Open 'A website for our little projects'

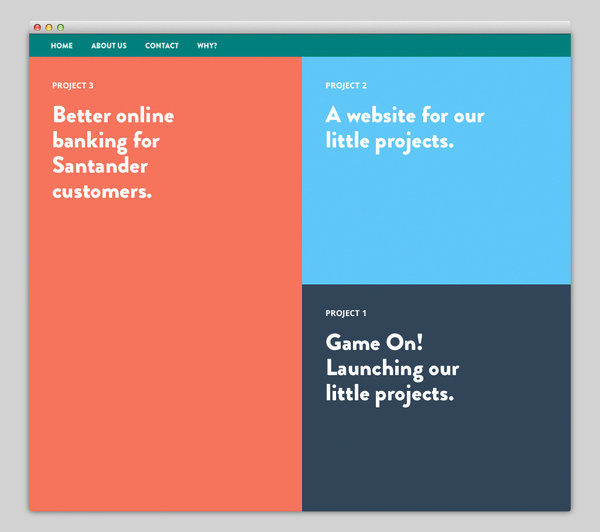click(x=405, y=129)
